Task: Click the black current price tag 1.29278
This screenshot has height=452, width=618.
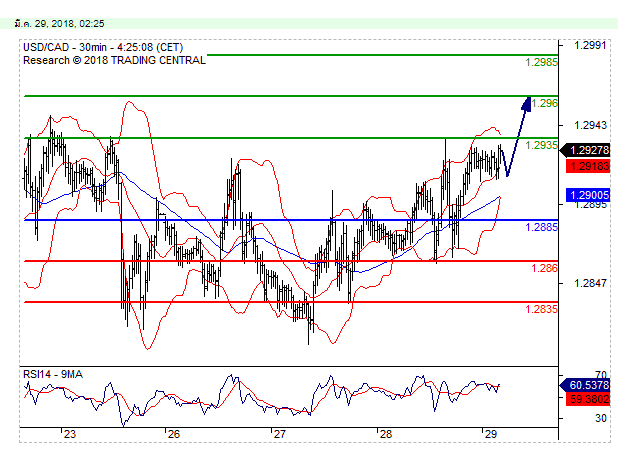Action: 585,150
